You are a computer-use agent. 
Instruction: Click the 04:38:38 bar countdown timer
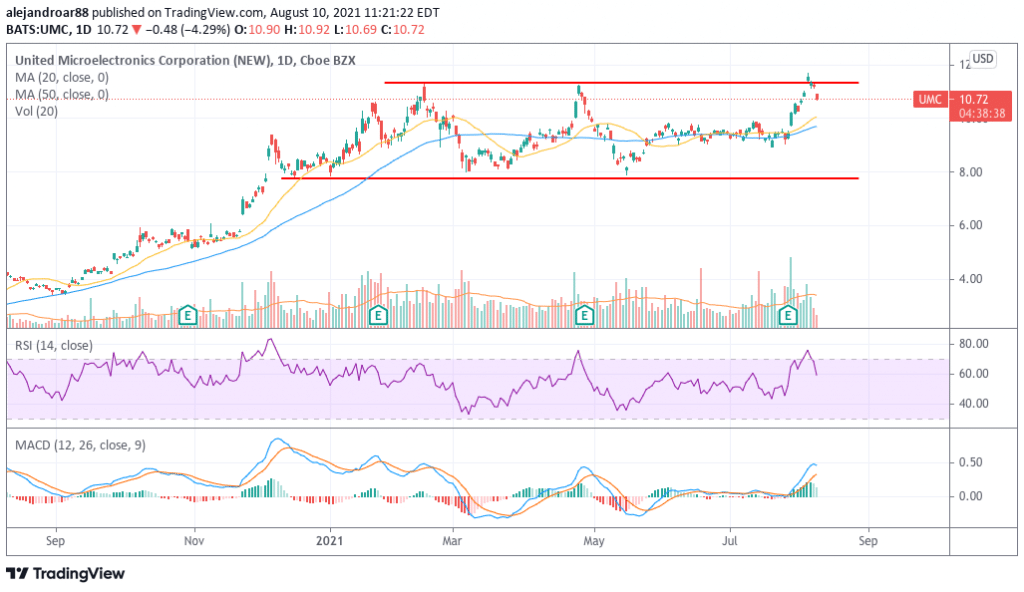tap(982, 114)
